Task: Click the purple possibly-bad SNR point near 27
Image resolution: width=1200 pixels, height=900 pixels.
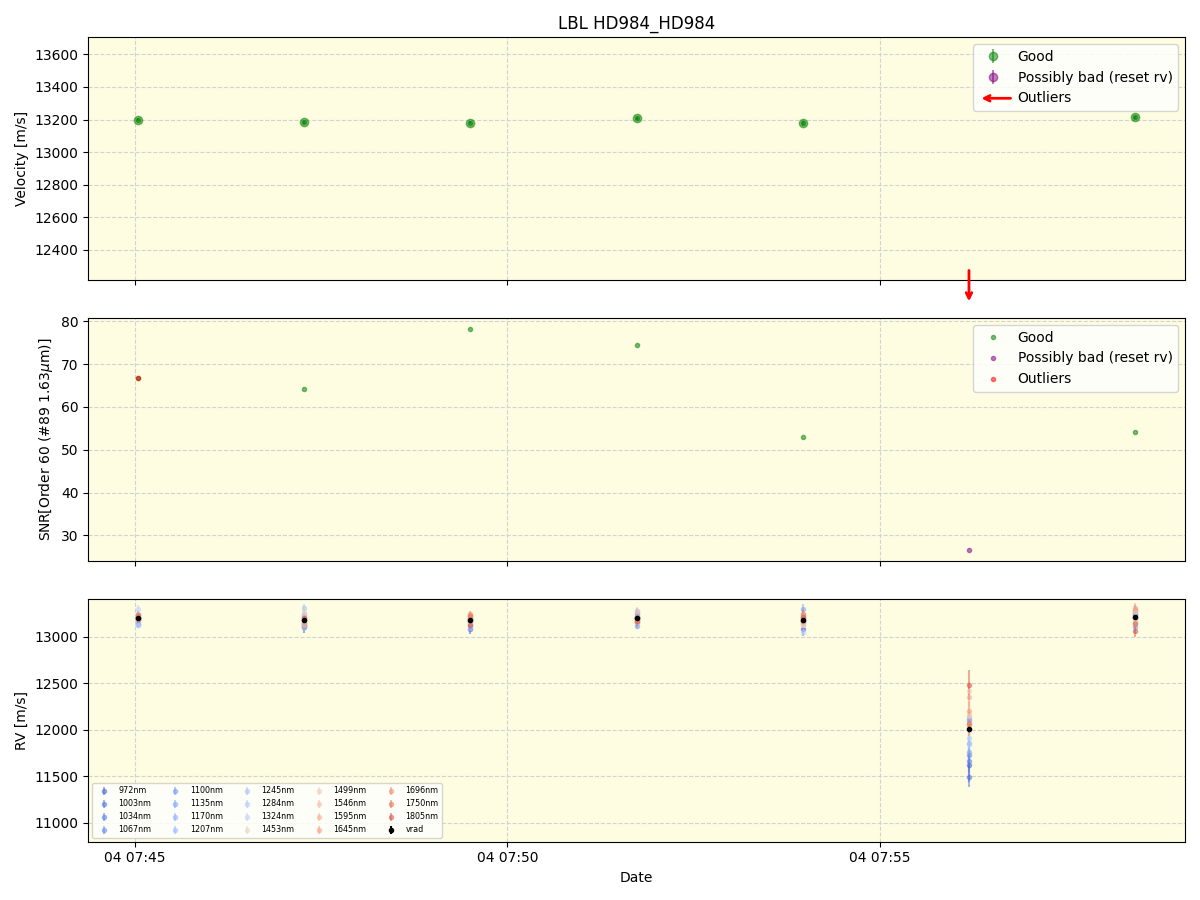Action: coord(969,550)
